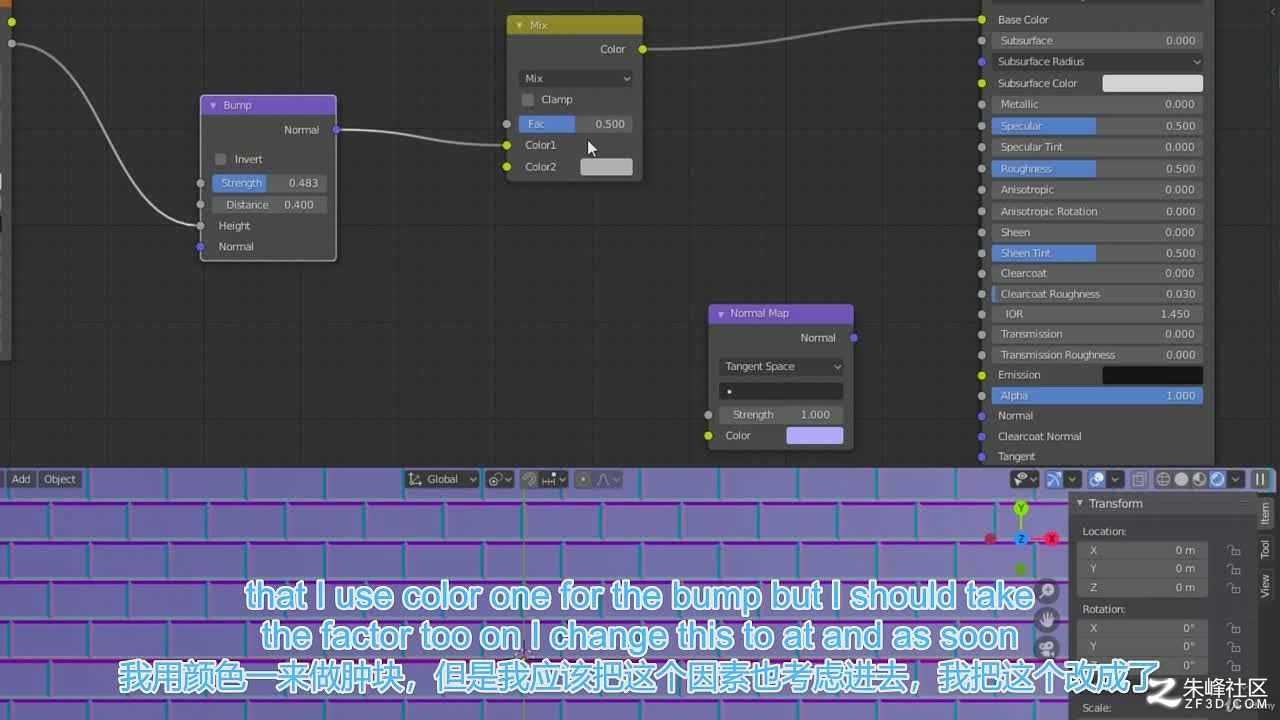
Task: Open the Mix blend type dropdown
Action: (x=576, y=78)
